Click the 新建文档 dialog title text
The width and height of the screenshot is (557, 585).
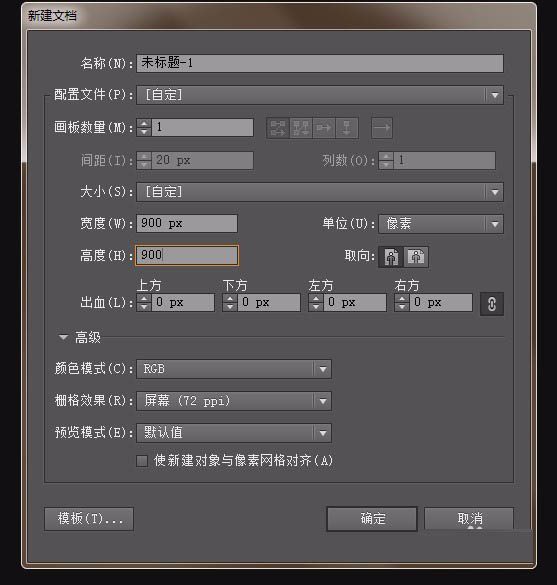[52, 16]
